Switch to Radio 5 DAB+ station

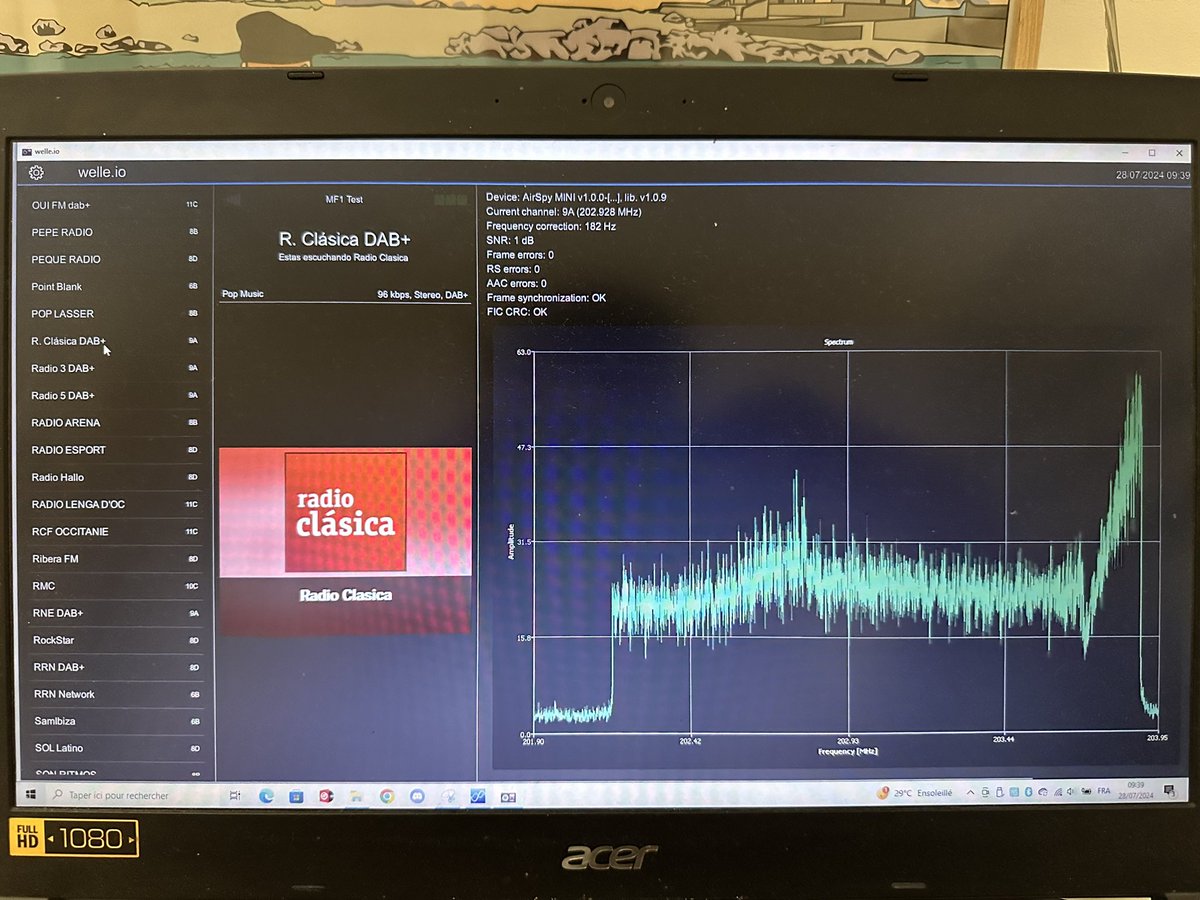[x=116, y=395]
